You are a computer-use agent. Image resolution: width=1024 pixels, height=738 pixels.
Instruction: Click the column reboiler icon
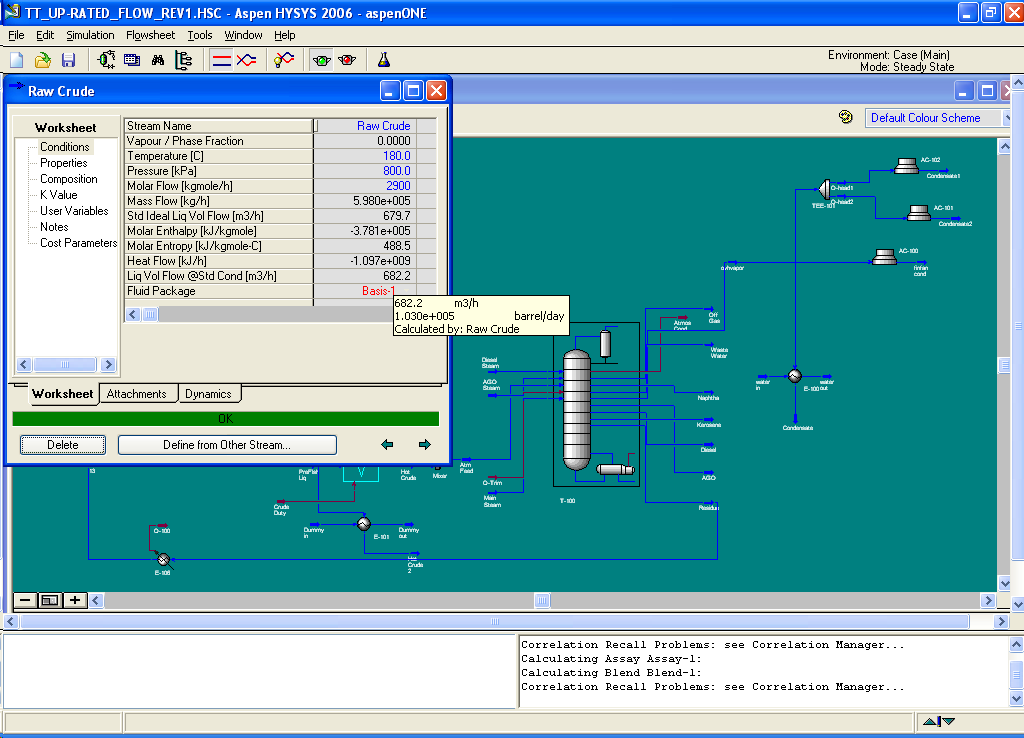[x=615, y=469]
